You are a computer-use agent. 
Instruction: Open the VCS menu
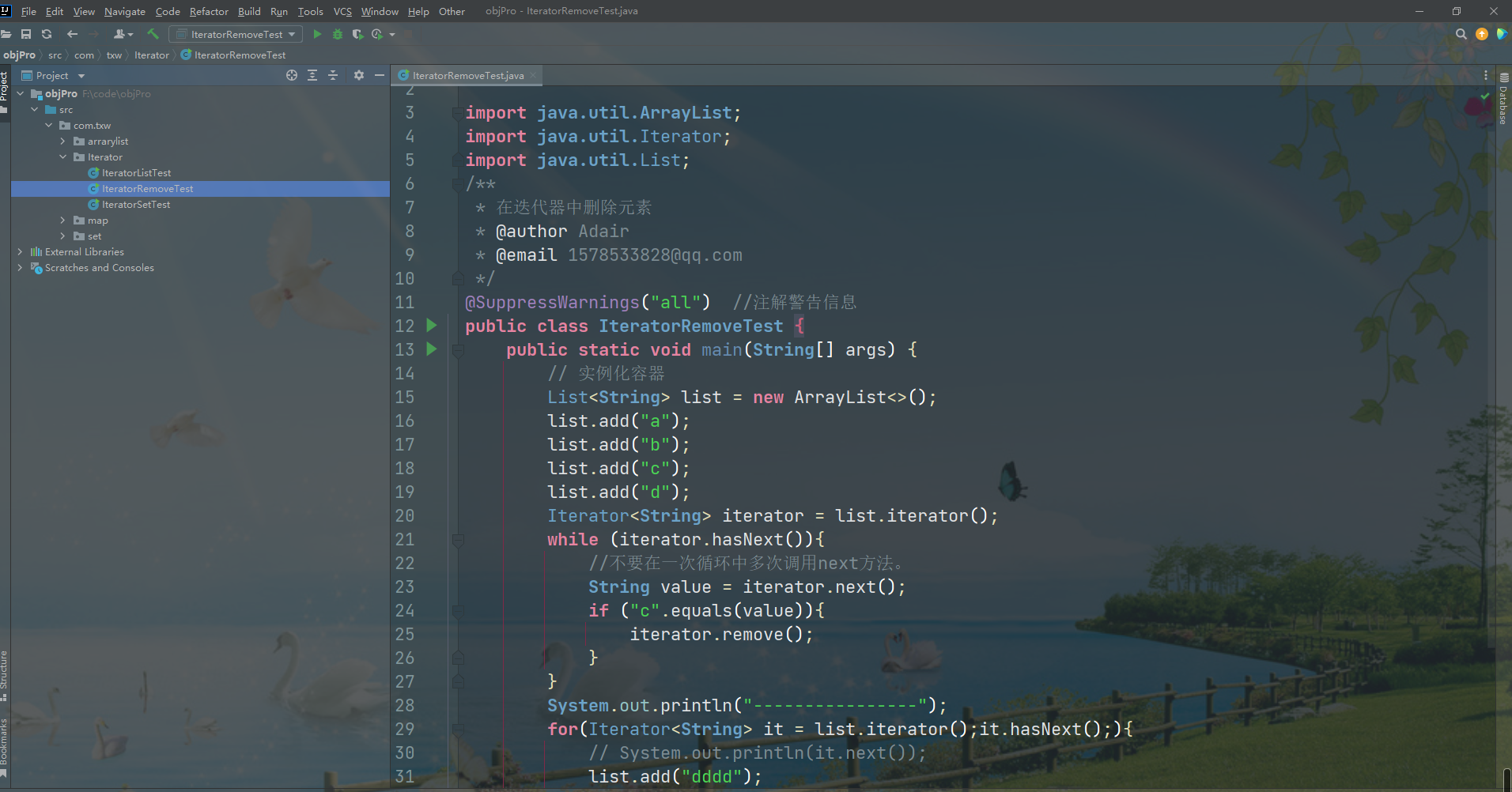click(x=342, y=11)
